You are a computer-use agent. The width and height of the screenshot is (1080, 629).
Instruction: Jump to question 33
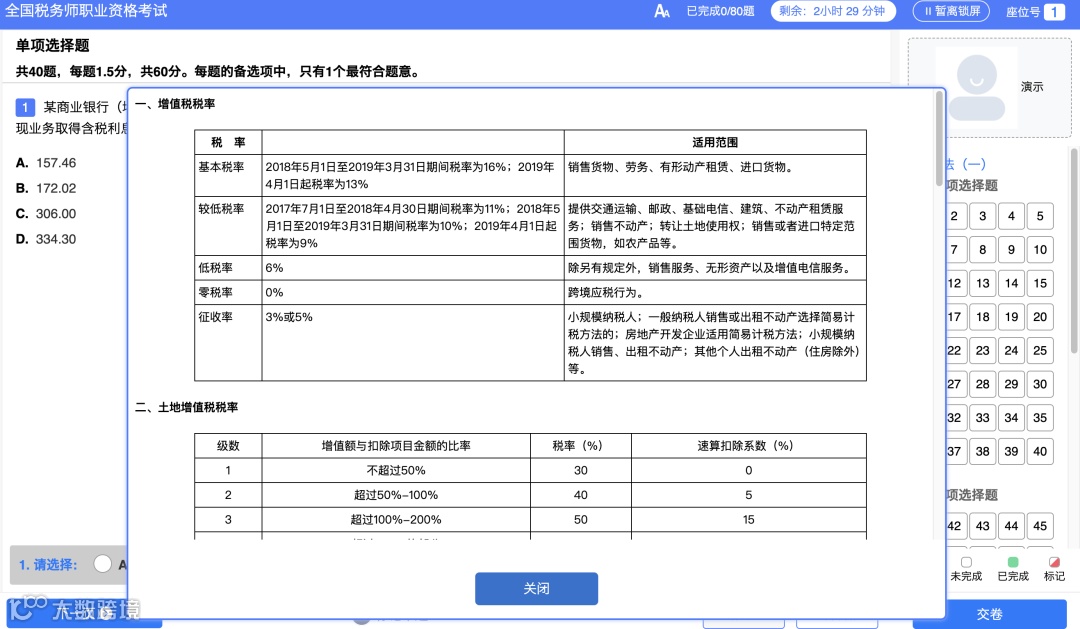(x=982, y=417)
